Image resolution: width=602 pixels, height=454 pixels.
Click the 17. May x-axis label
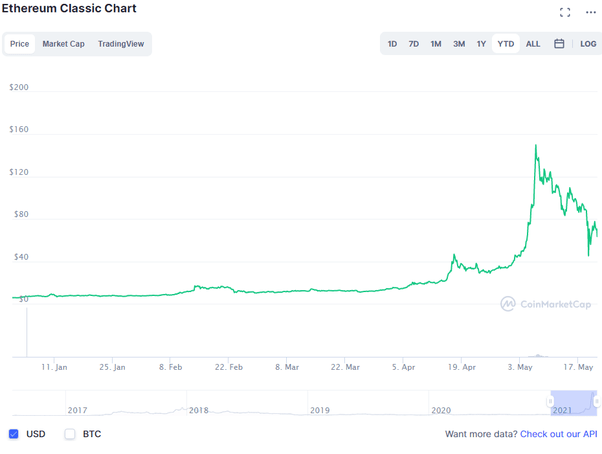pyautogui.click(x=578, y=367)
